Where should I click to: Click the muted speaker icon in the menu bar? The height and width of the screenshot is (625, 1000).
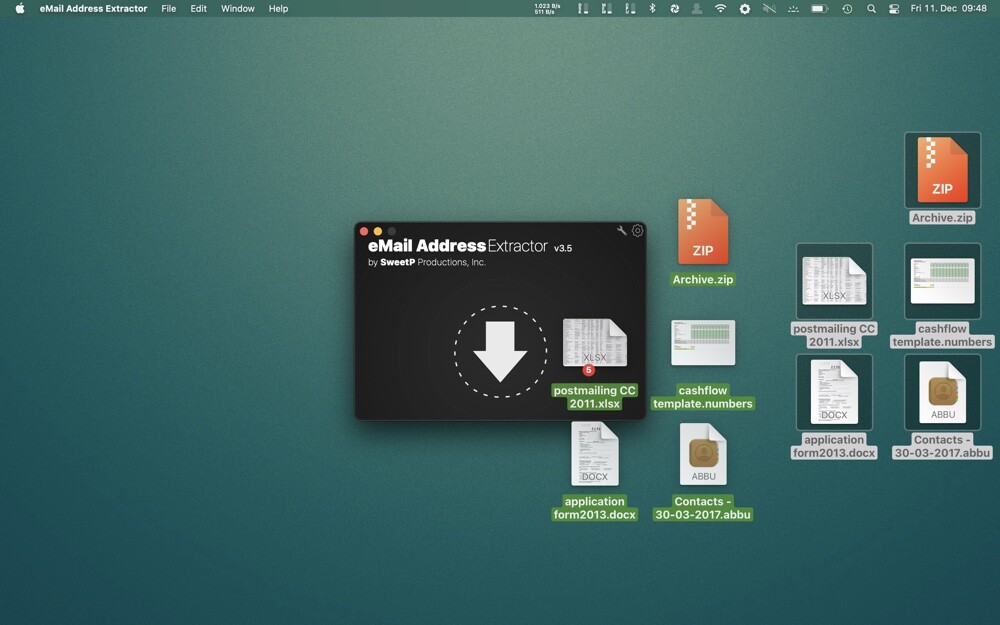click(x=769, y=8)
